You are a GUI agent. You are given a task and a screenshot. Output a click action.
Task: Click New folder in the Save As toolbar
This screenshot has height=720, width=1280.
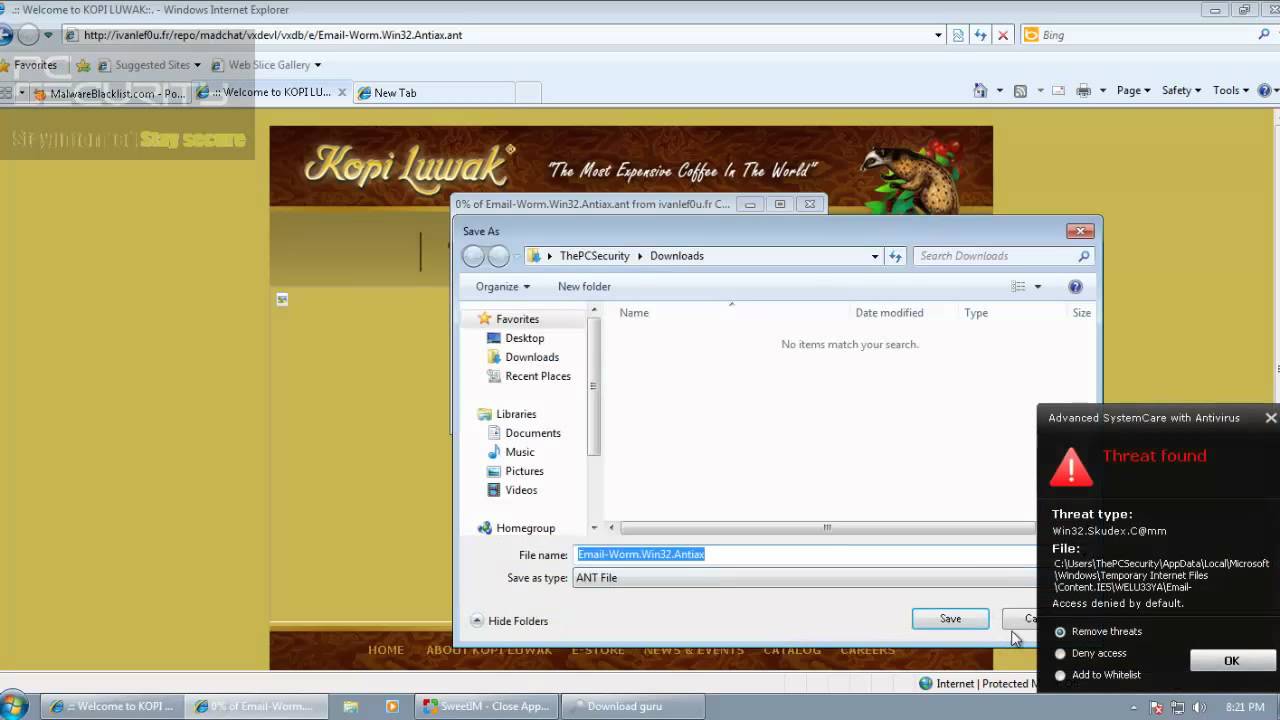click(584, 286)
